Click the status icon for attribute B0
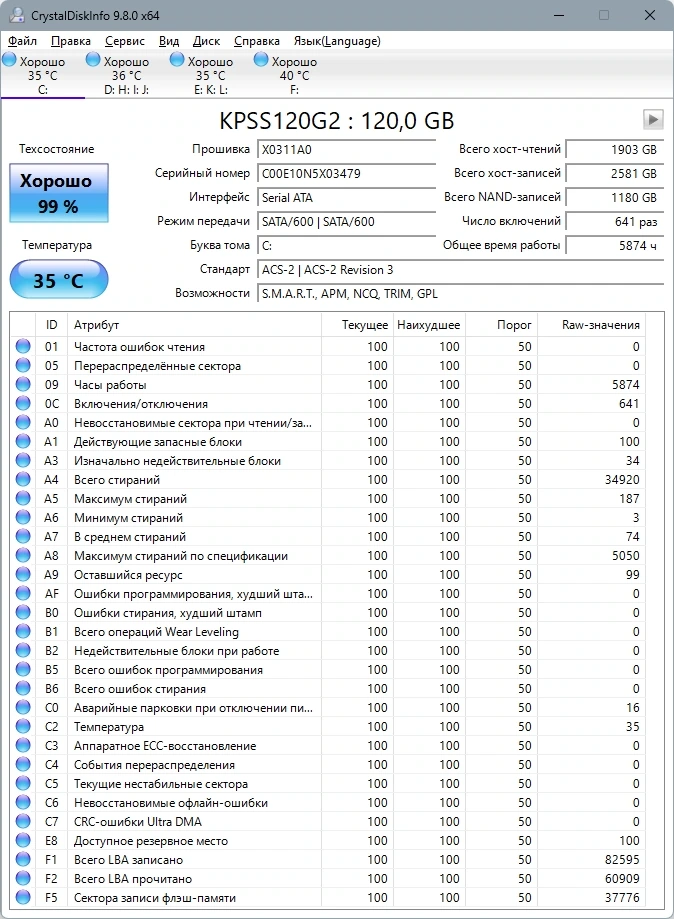The width and height of the screenshot is (674, 919). [x=23, y=612]
